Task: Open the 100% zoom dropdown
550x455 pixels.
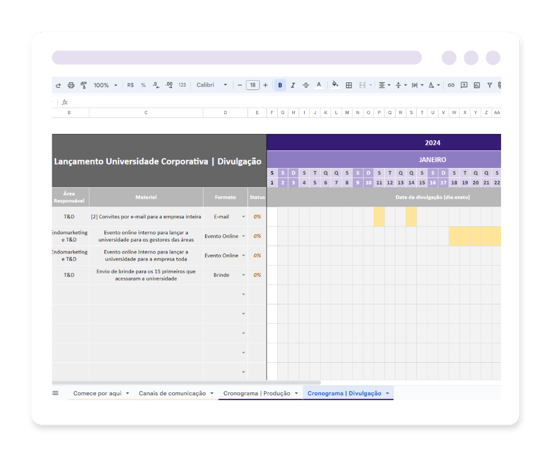Action: point(105,85)
